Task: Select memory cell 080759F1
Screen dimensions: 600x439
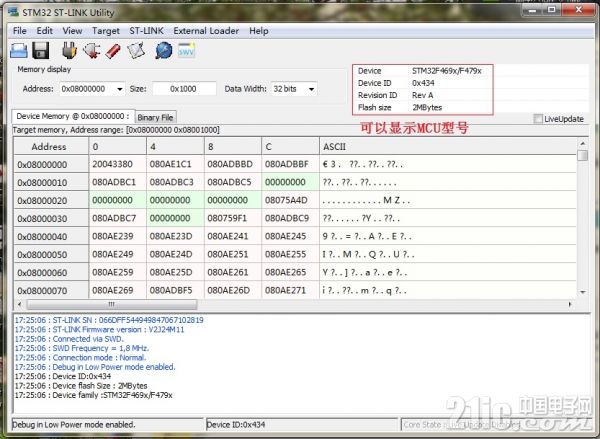Action: [233, 218]
